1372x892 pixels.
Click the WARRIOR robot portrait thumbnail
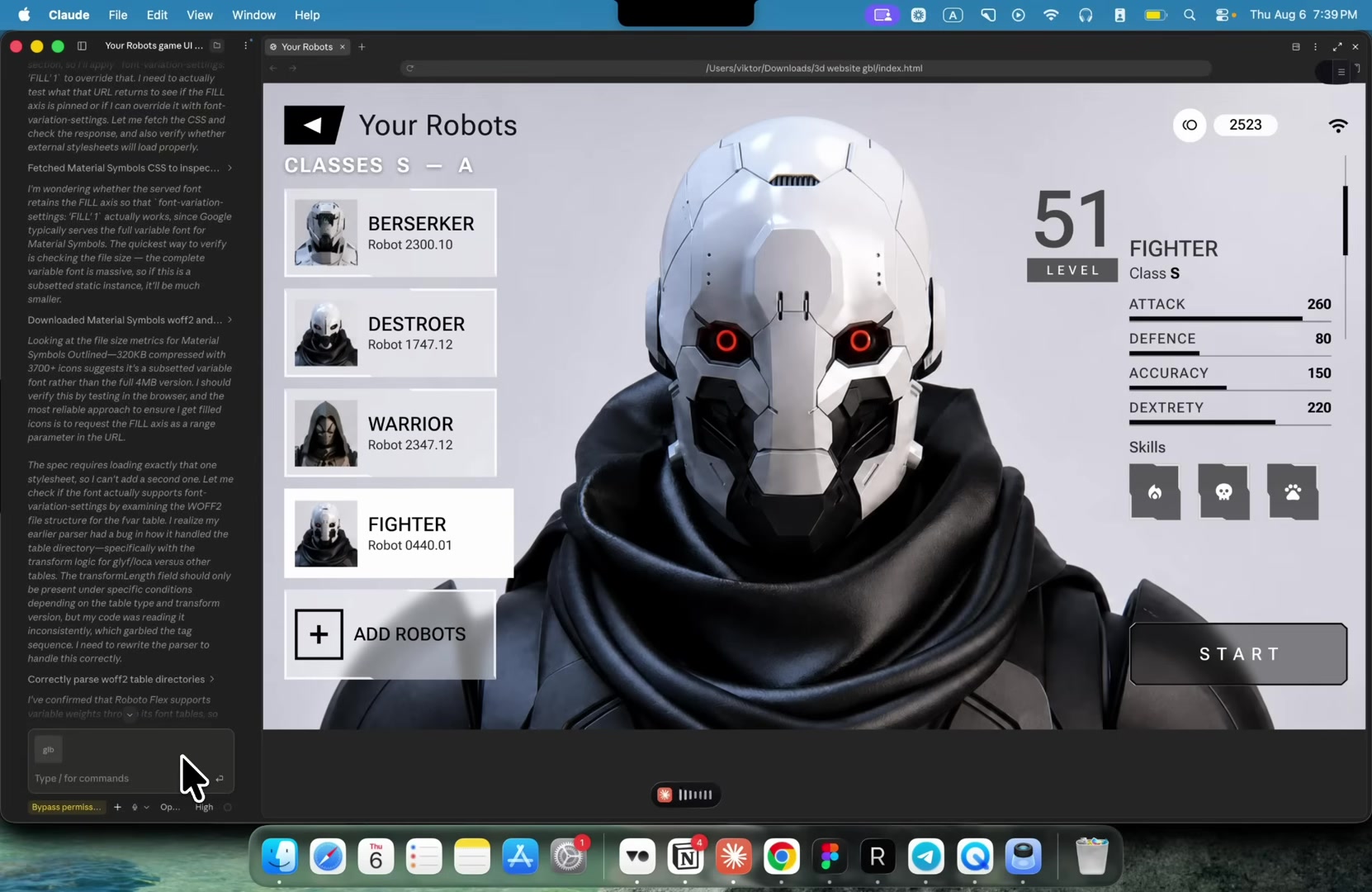click(x=326, y=434)
